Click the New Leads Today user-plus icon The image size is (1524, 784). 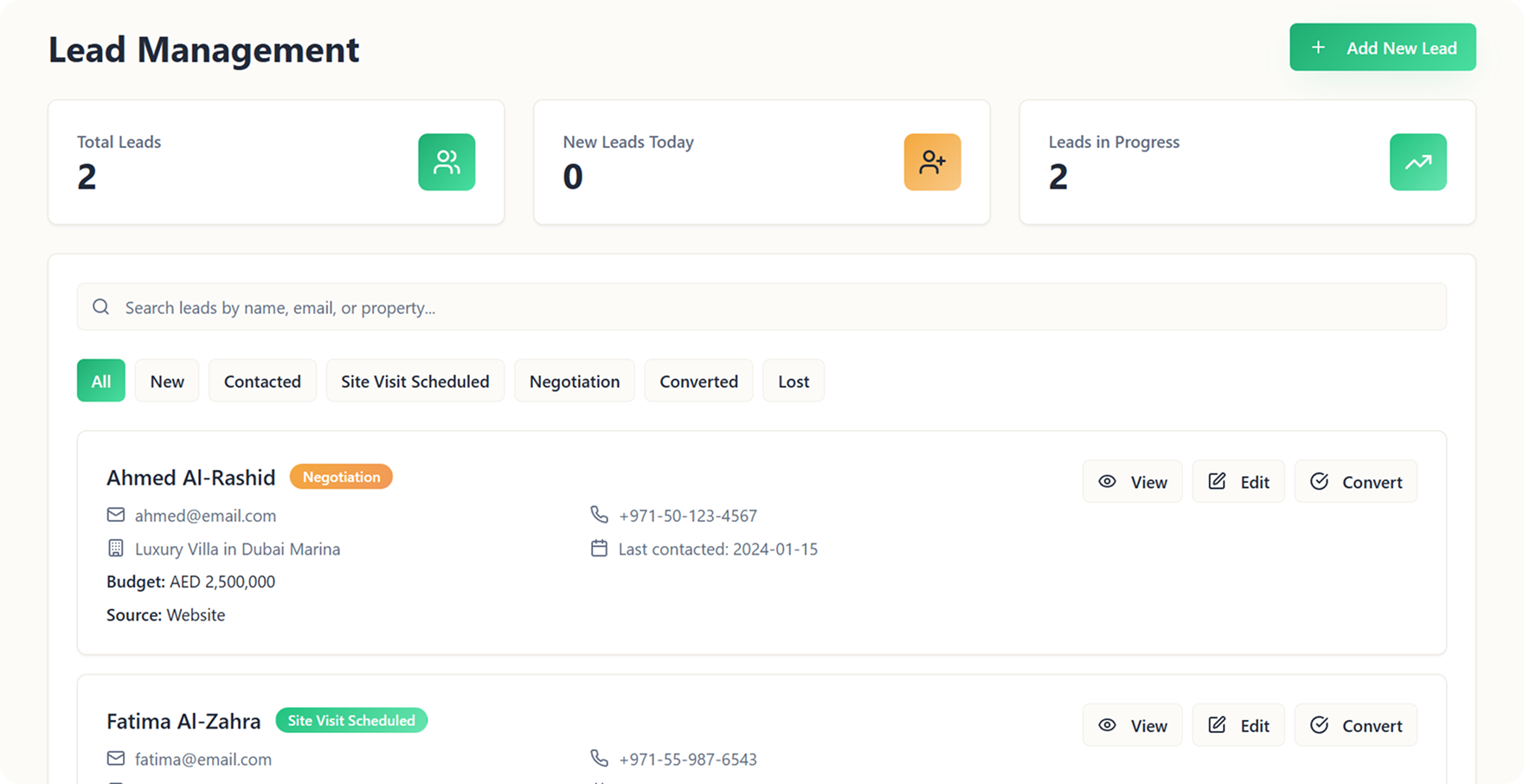pos(932,162)
